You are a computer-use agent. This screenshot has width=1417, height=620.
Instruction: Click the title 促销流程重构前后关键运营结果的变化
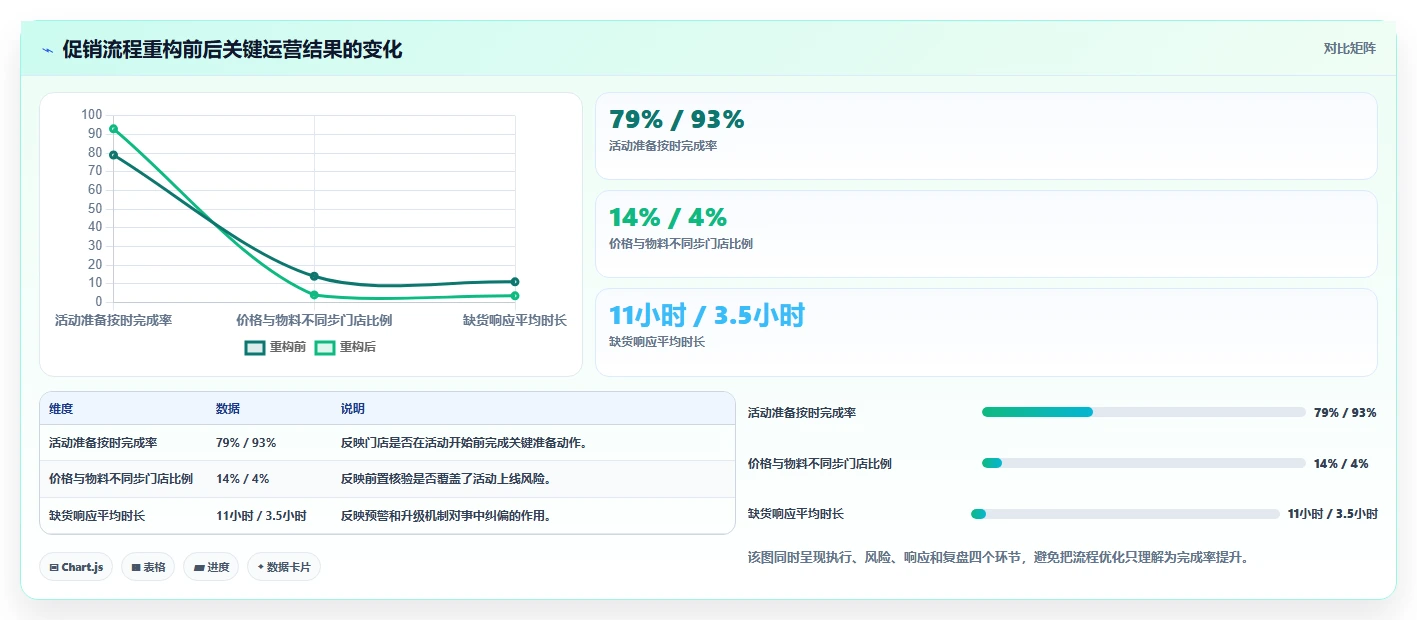pyautogui.click(x=232, y=49)
